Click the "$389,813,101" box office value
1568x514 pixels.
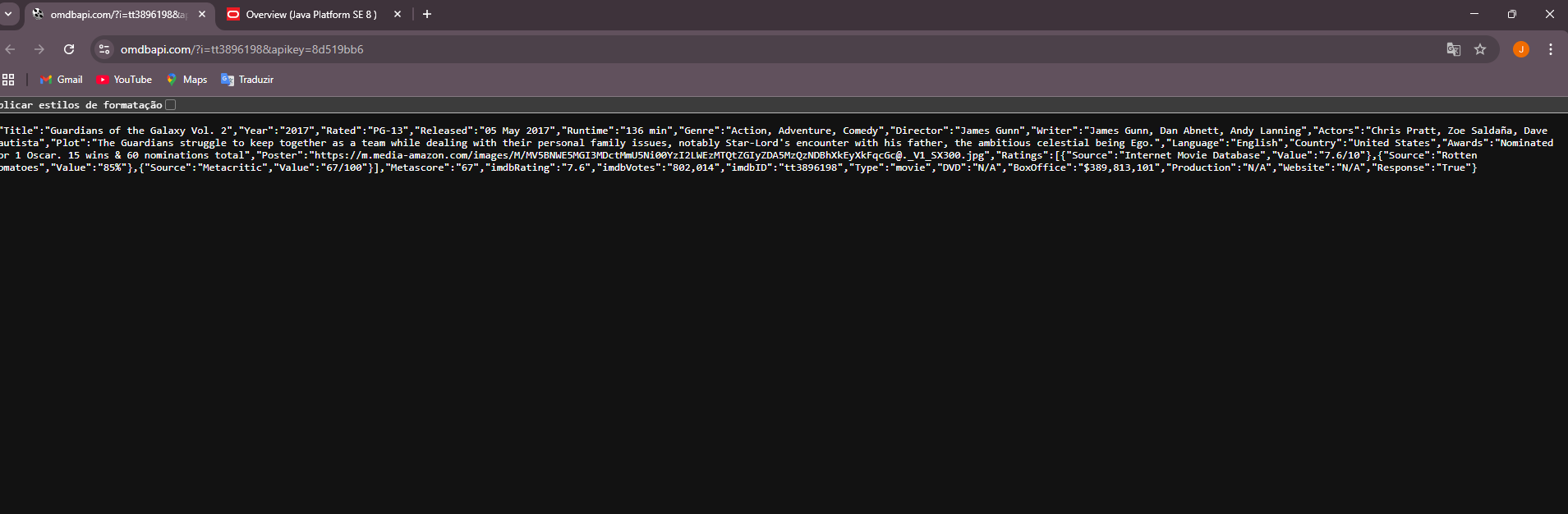[x=1120, y=168]
